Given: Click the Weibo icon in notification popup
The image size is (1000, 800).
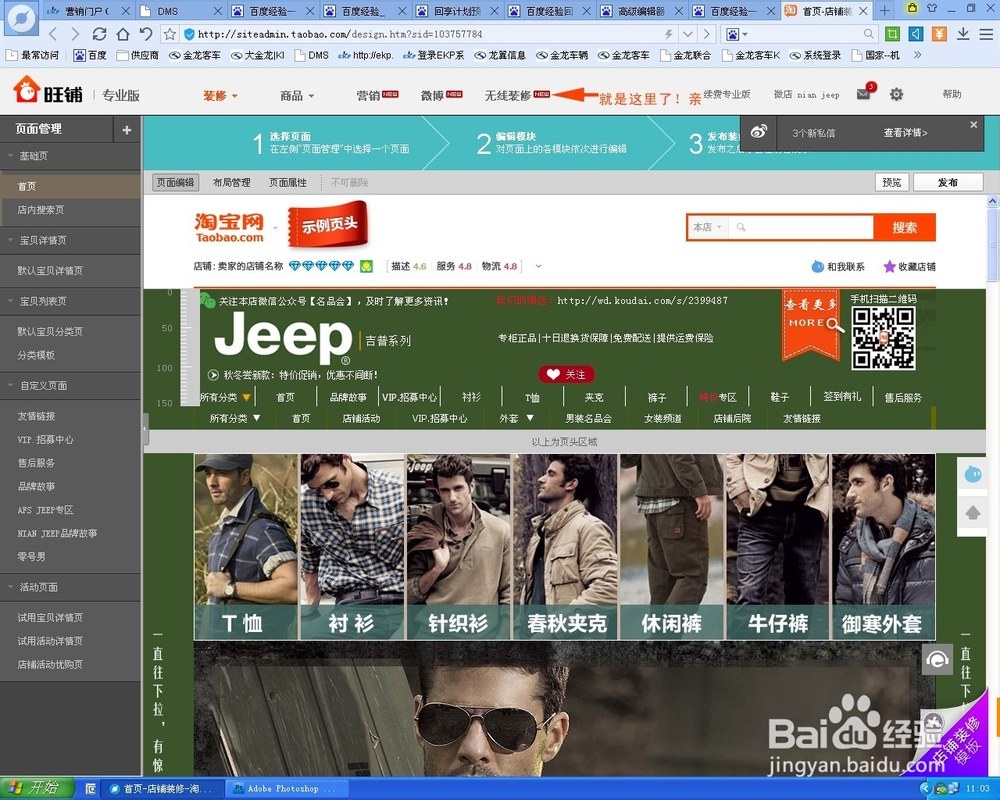Looking at the screenshot, I should click(x=758, y=132).
